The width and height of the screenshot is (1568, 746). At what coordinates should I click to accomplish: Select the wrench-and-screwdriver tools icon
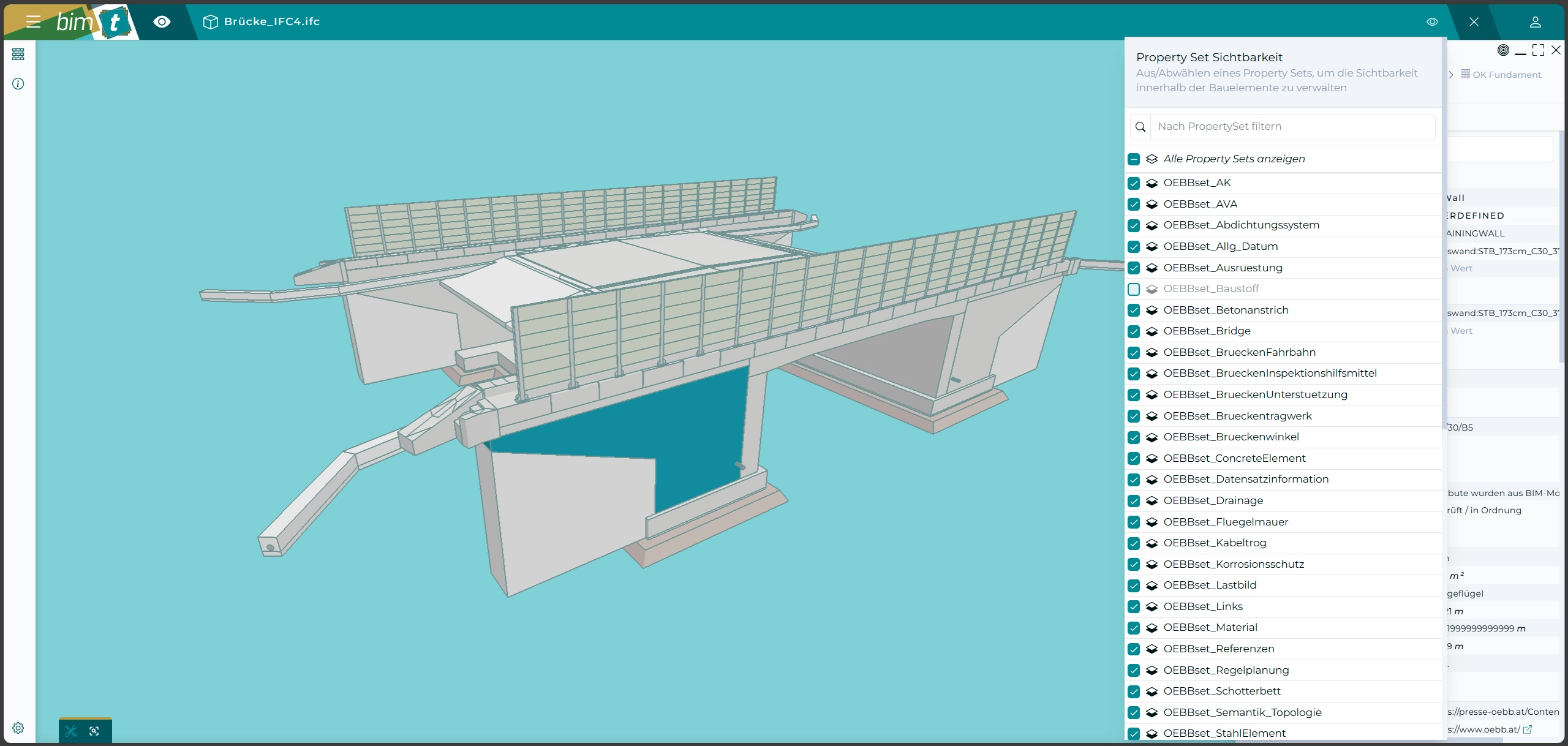(x=71, y=731)
